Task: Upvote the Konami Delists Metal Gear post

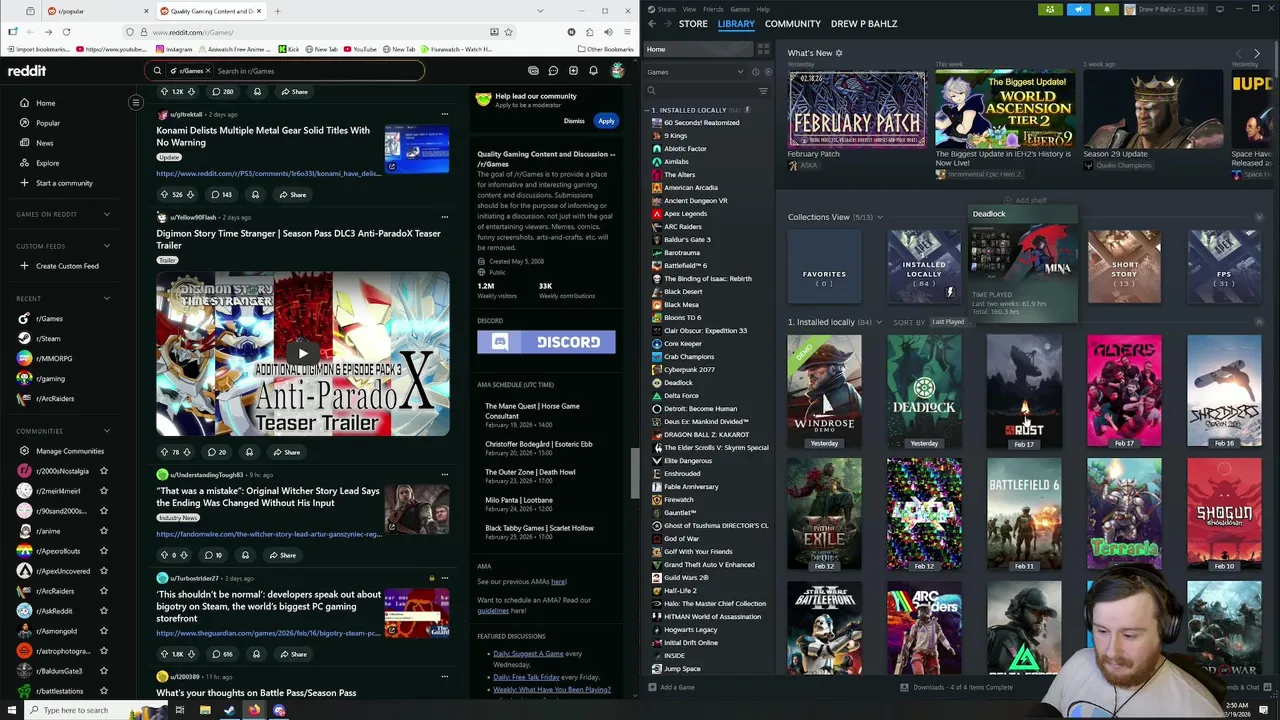Action: 165,195
